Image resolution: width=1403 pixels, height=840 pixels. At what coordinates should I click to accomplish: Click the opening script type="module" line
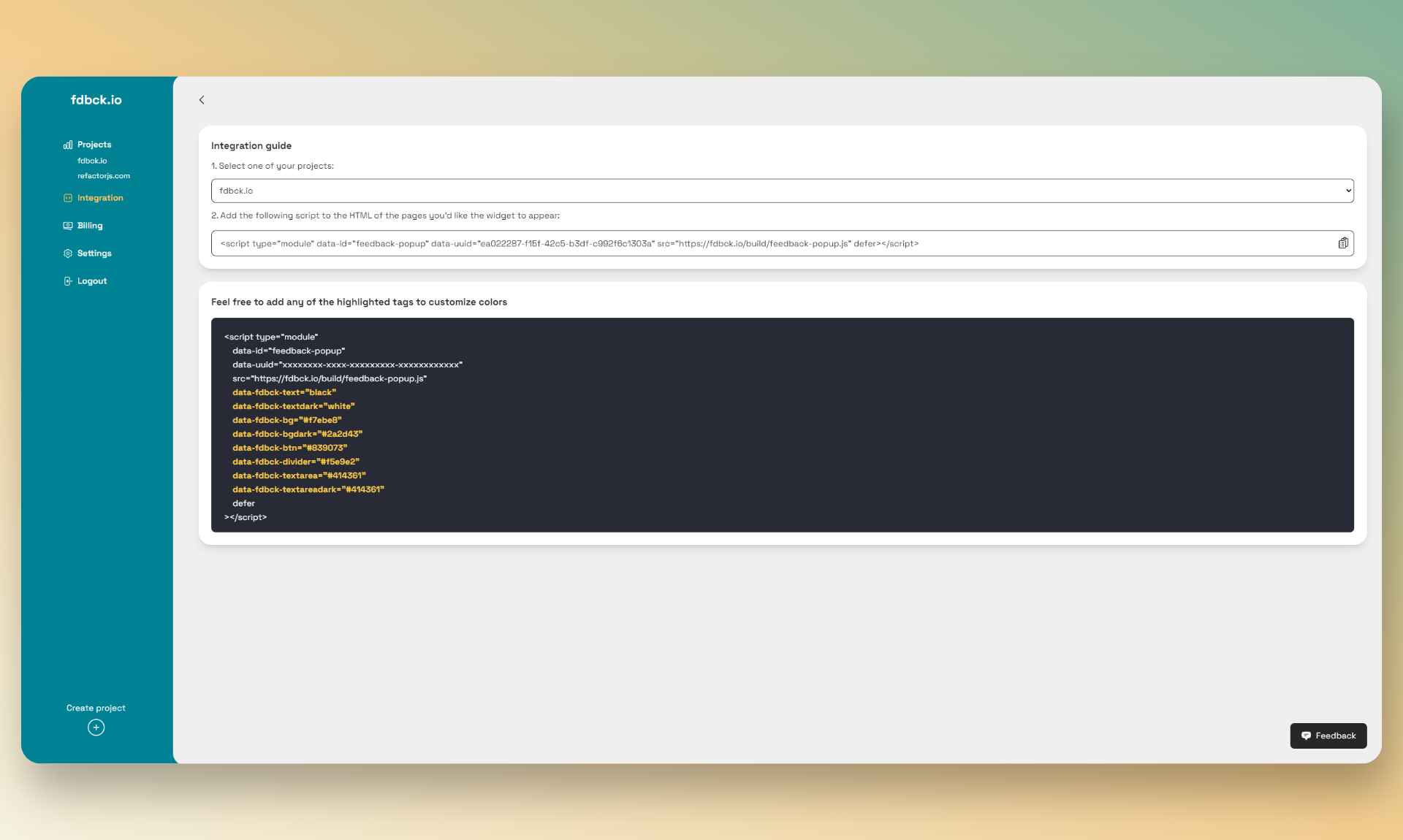[x=271, y=337]
